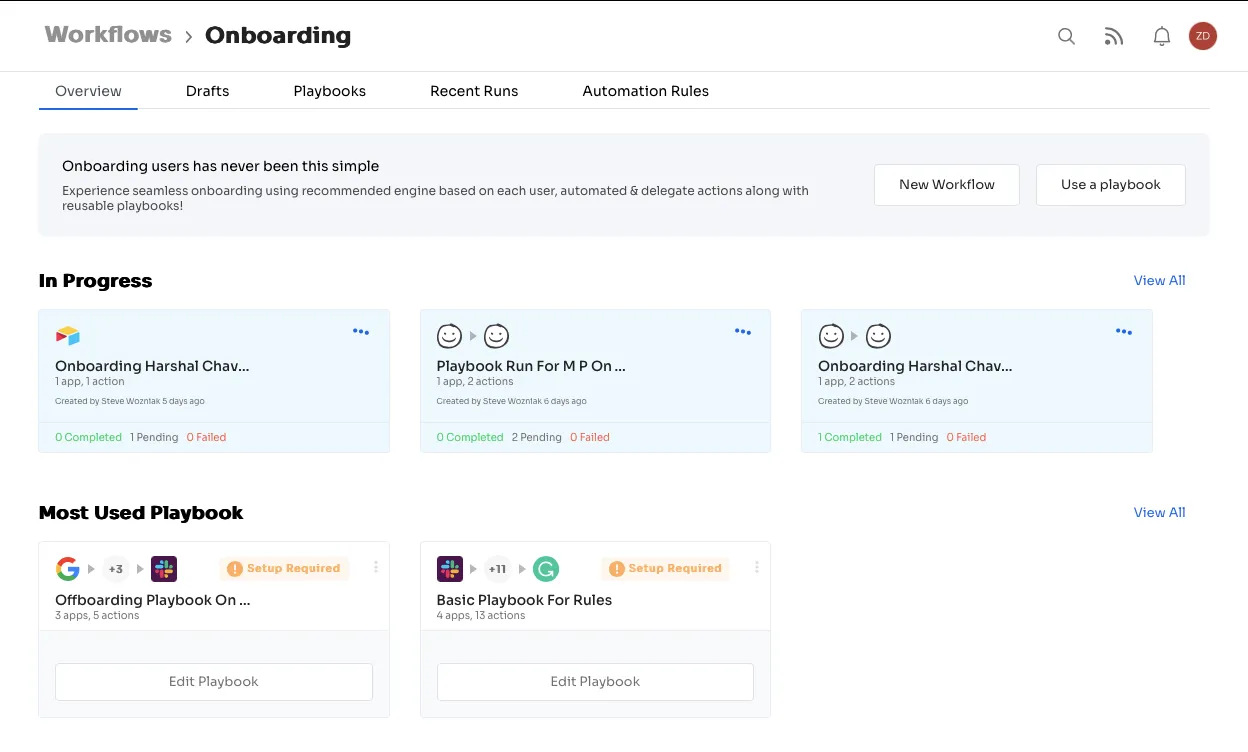Click the Slack icon on Offboarding Playbook

[164, 569]
